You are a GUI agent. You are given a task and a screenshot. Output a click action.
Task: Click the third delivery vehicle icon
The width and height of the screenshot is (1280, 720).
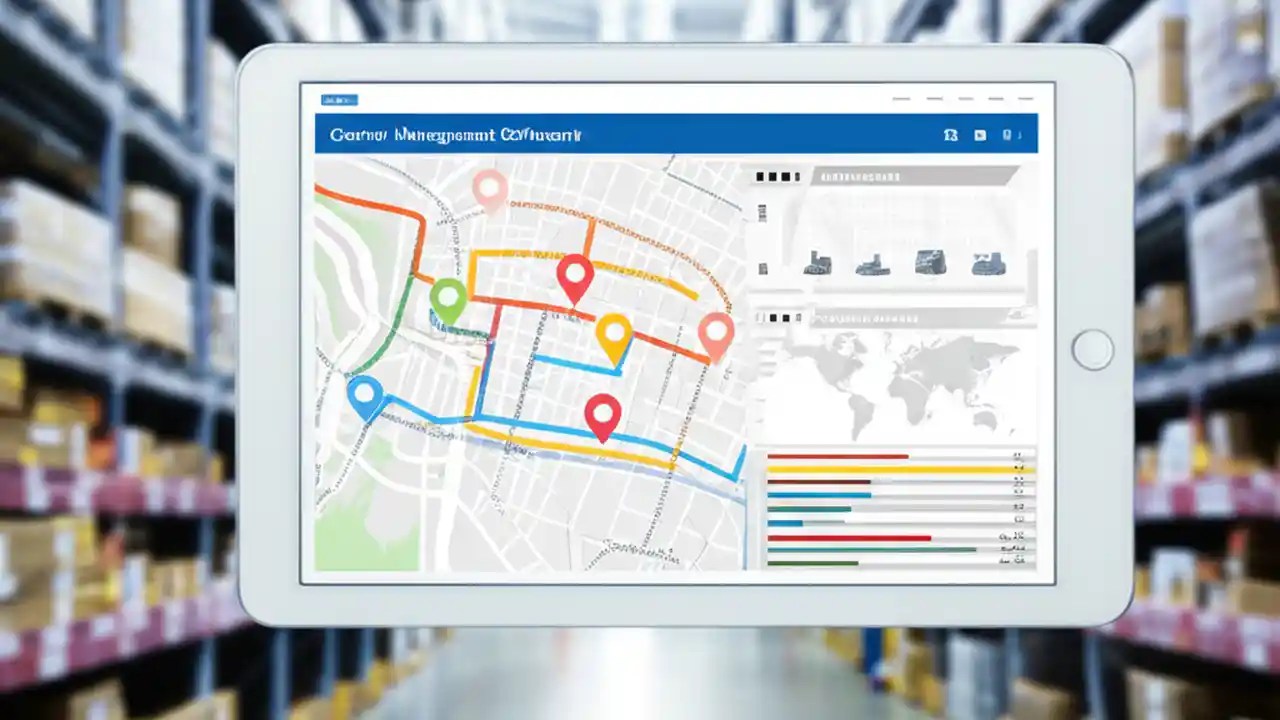coord(930,263)
